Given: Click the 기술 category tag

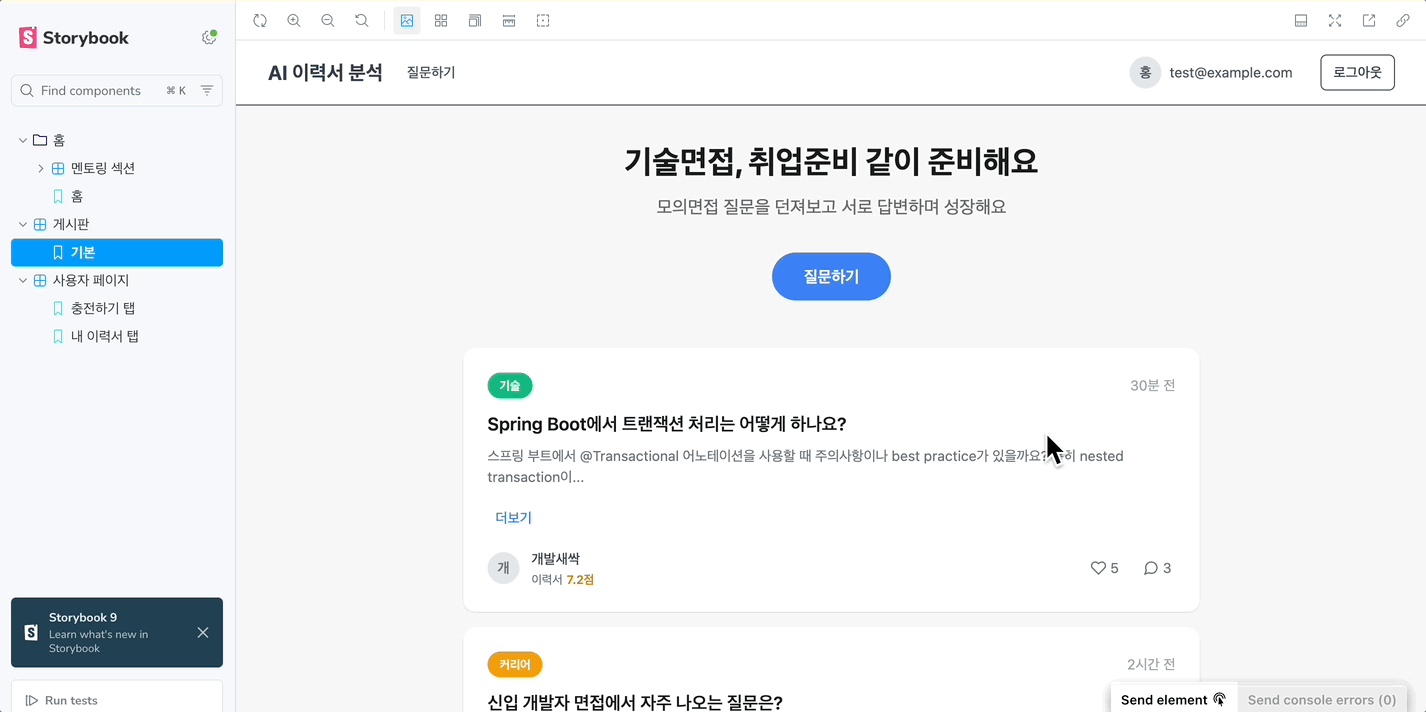Looking at the screenshot, I should pyautogui.click(x=510, y=385).
